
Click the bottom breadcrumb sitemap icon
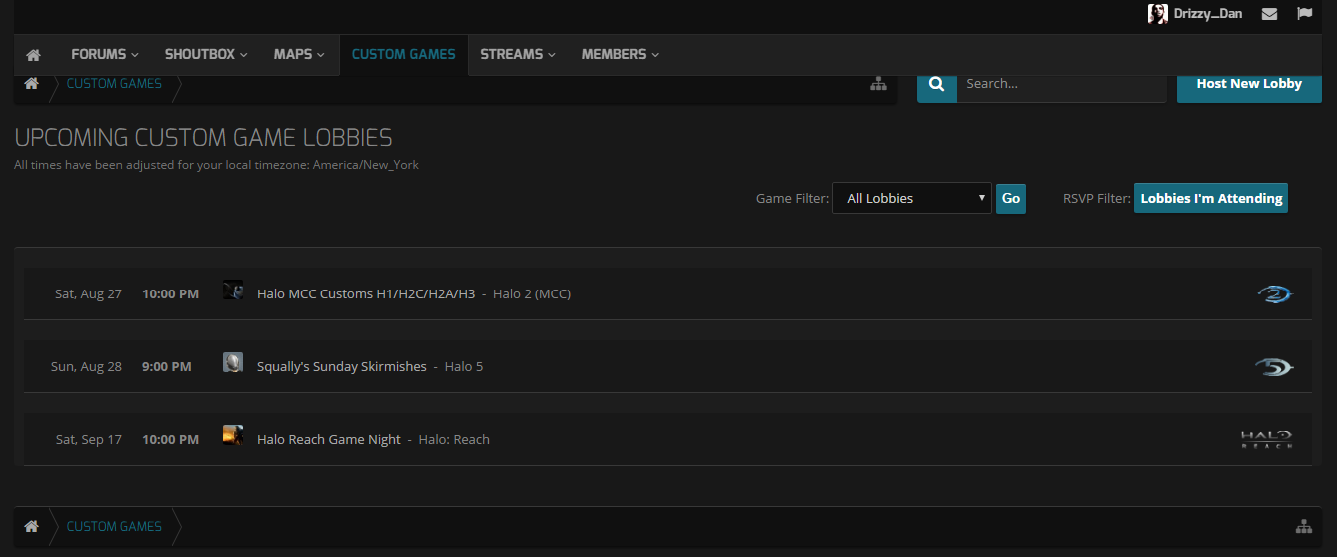click(1303, 526)
